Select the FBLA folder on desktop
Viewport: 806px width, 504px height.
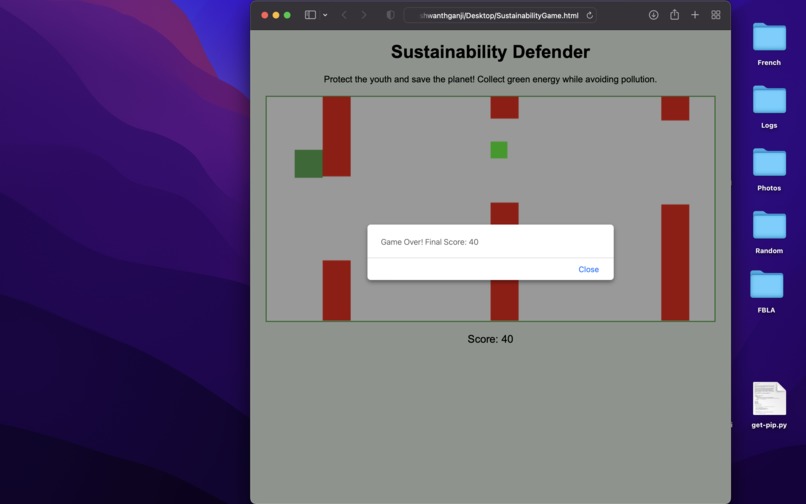click(766, 292)
